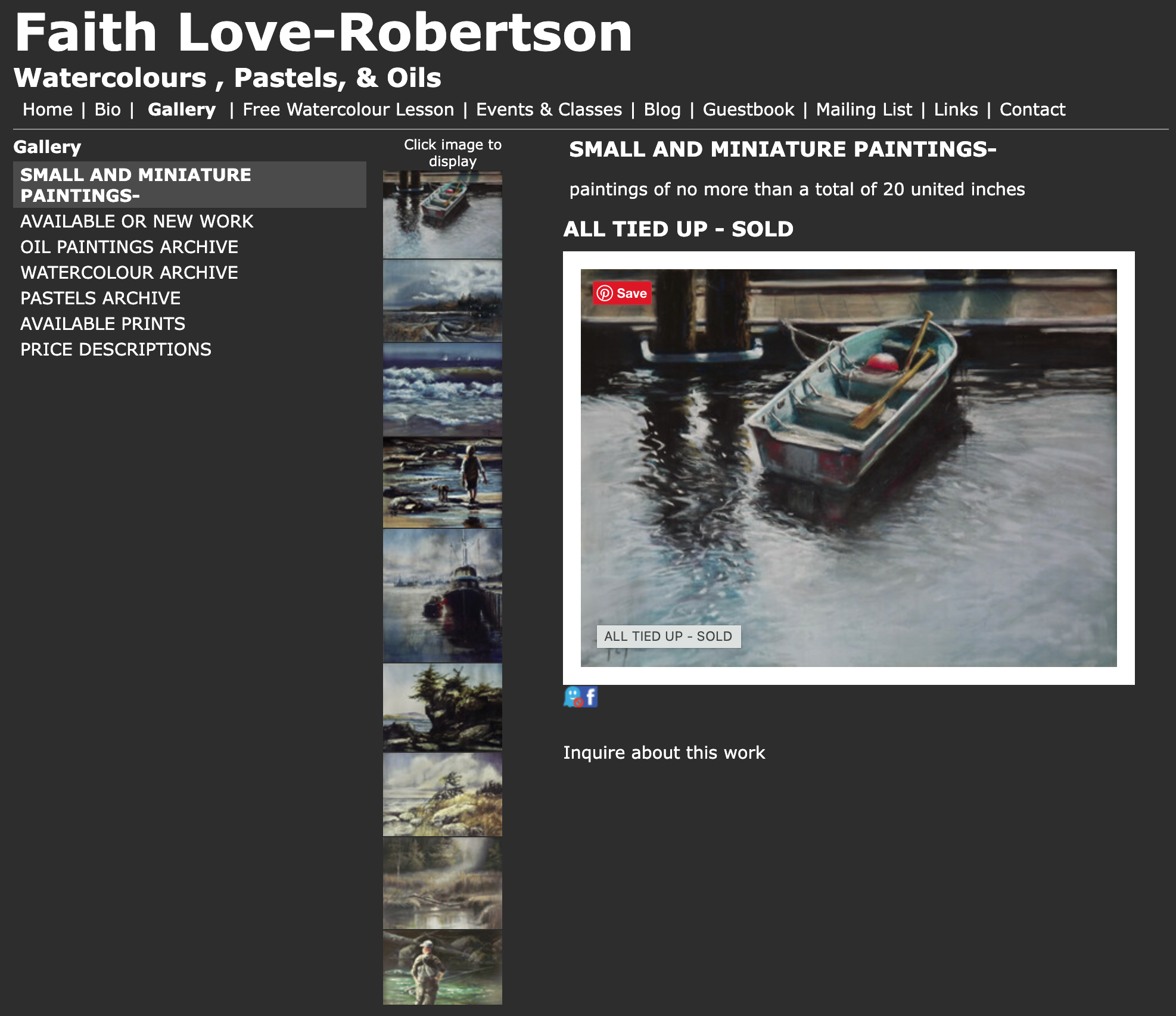Click the Pinterest Save button on painting
The width and height of the screenshot is (1176, 1016).
pyautogui.click(x=622, y=293)
